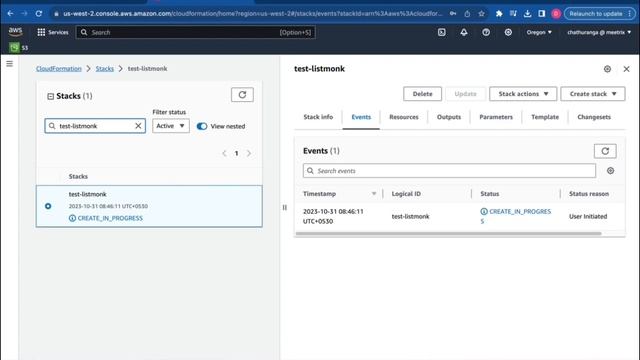Screen dimensions: 640x360
Task: Open the Stack actions dropdown
Action: coord(523,94)
